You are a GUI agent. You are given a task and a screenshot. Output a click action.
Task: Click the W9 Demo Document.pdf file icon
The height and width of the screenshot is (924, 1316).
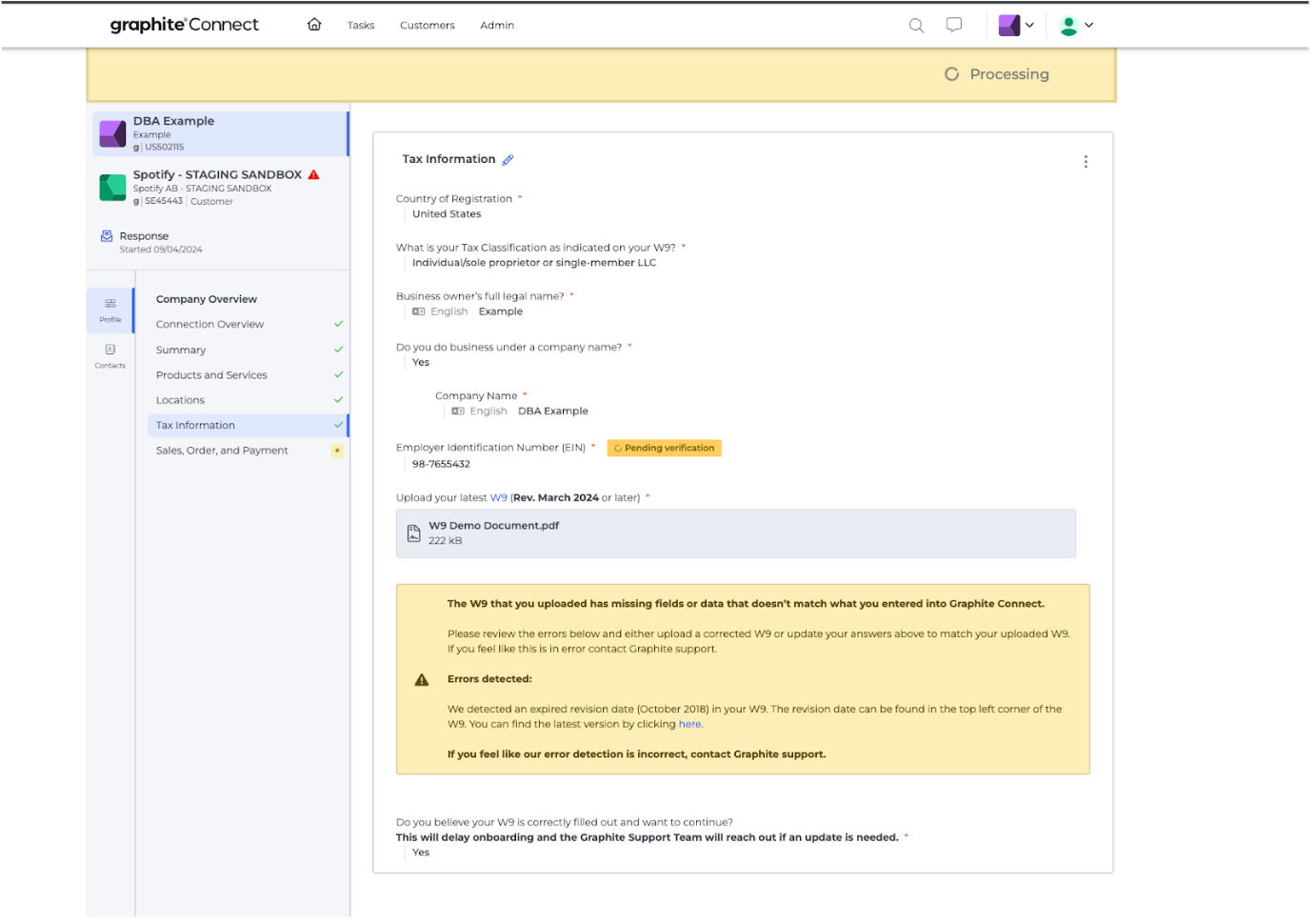[414, 533]
